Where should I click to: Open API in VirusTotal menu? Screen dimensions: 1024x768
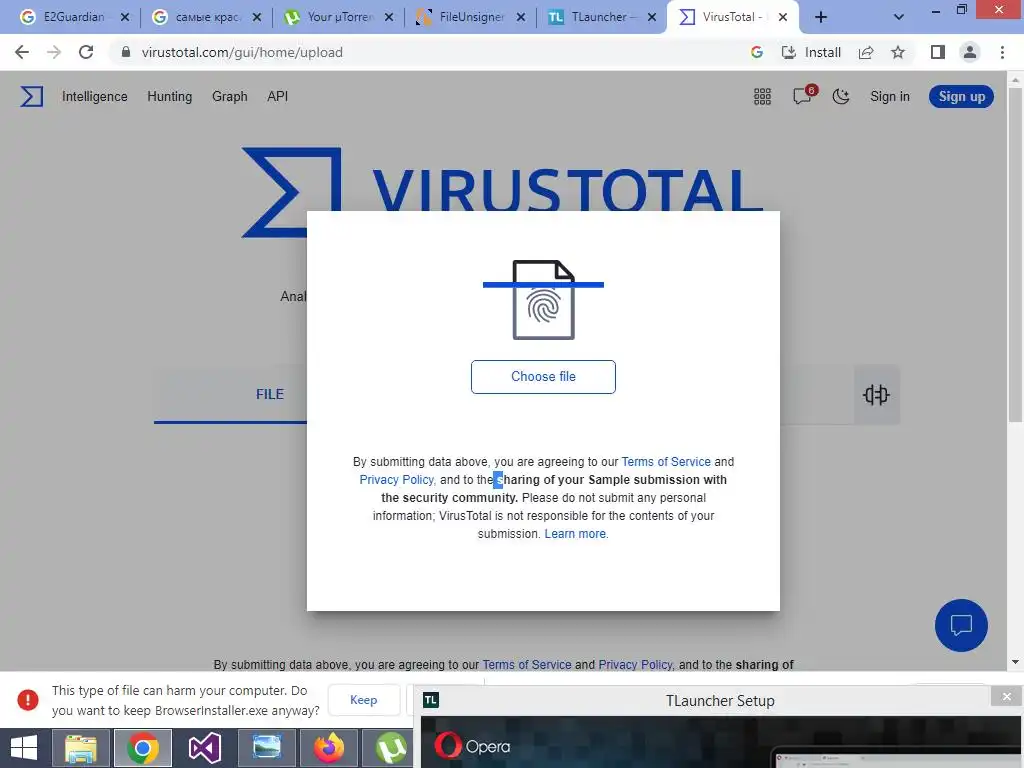278,97
